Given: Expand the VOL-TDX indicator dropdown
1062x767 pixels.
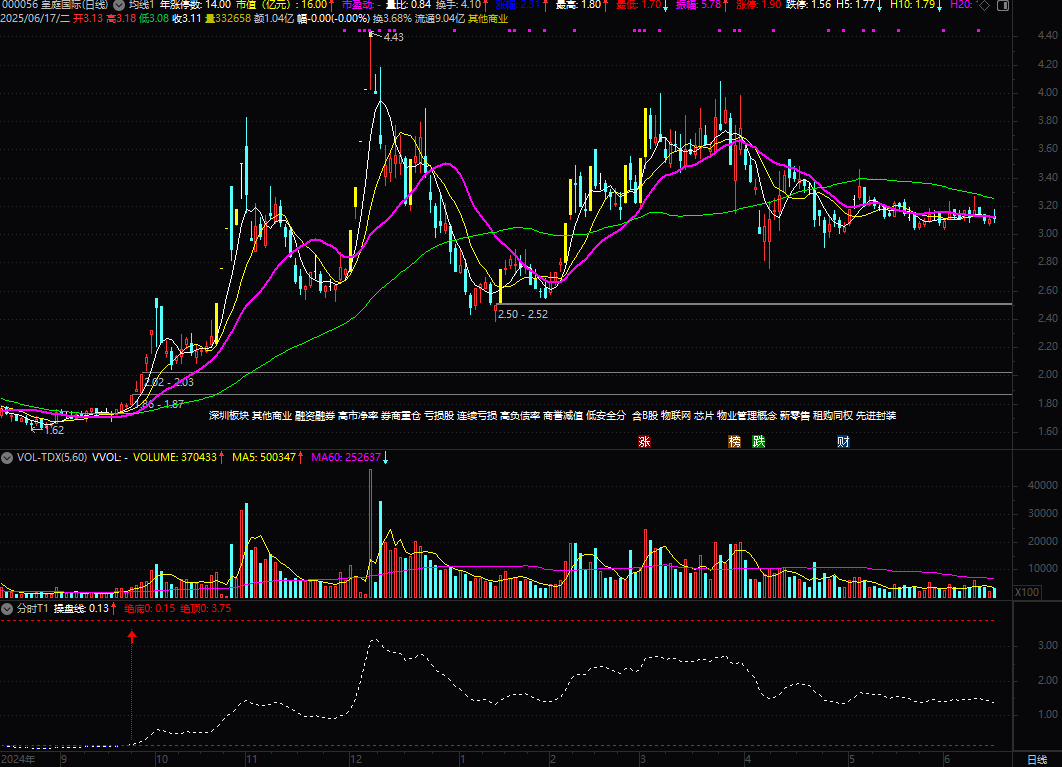Looking at the screenshot, I should (7, 458).
